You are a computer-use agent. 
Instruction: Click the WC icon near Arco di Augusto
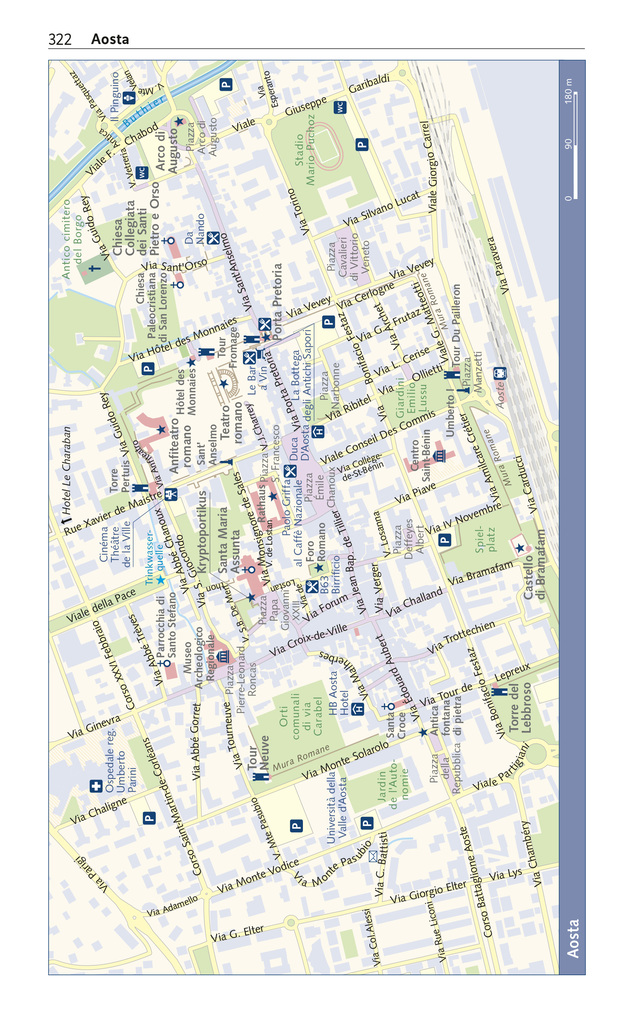coord(142,172)
